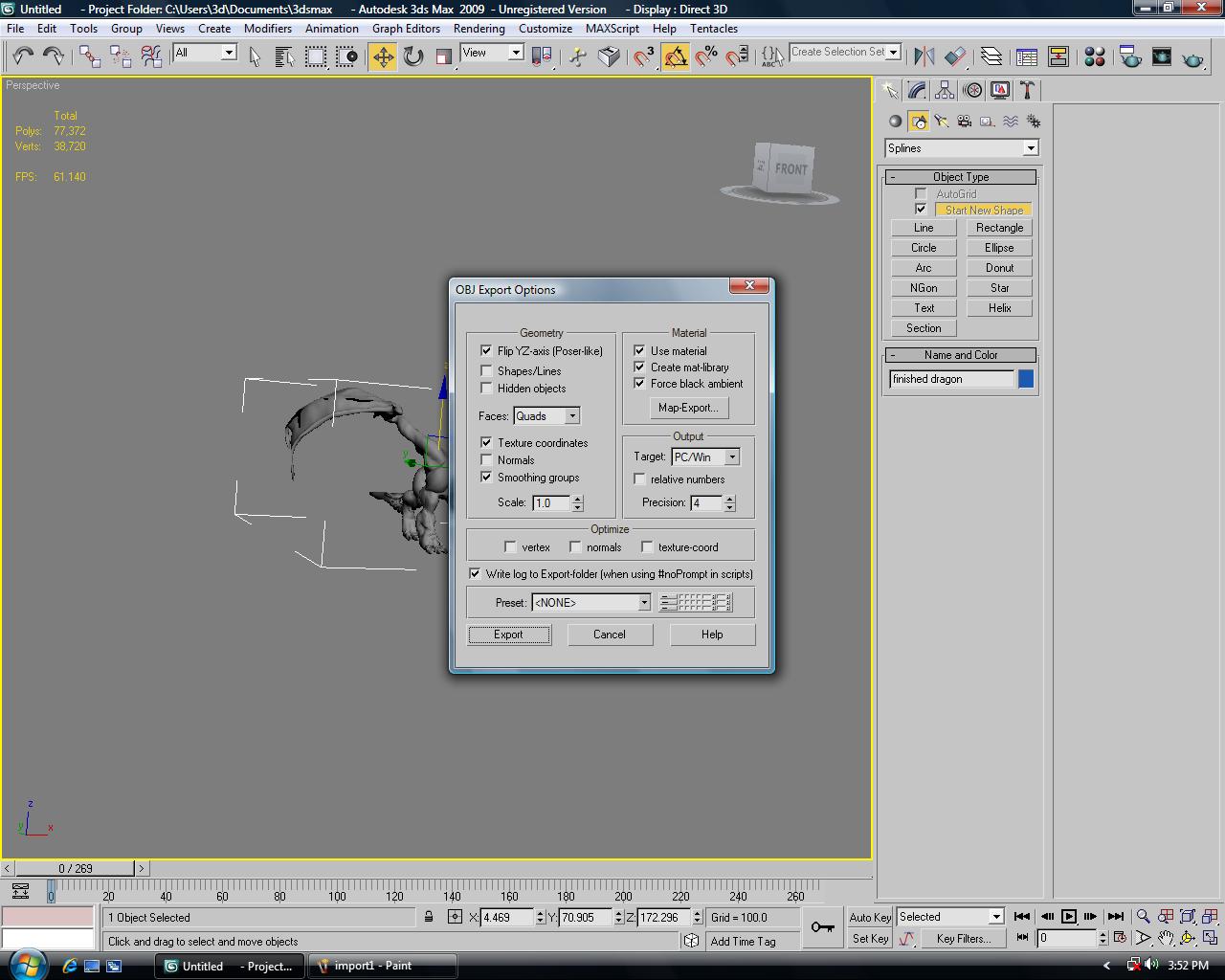The height and width of the screenshot is (980, 1225).
Task: Open the Modify panel tab
Action: click(917, 90)
